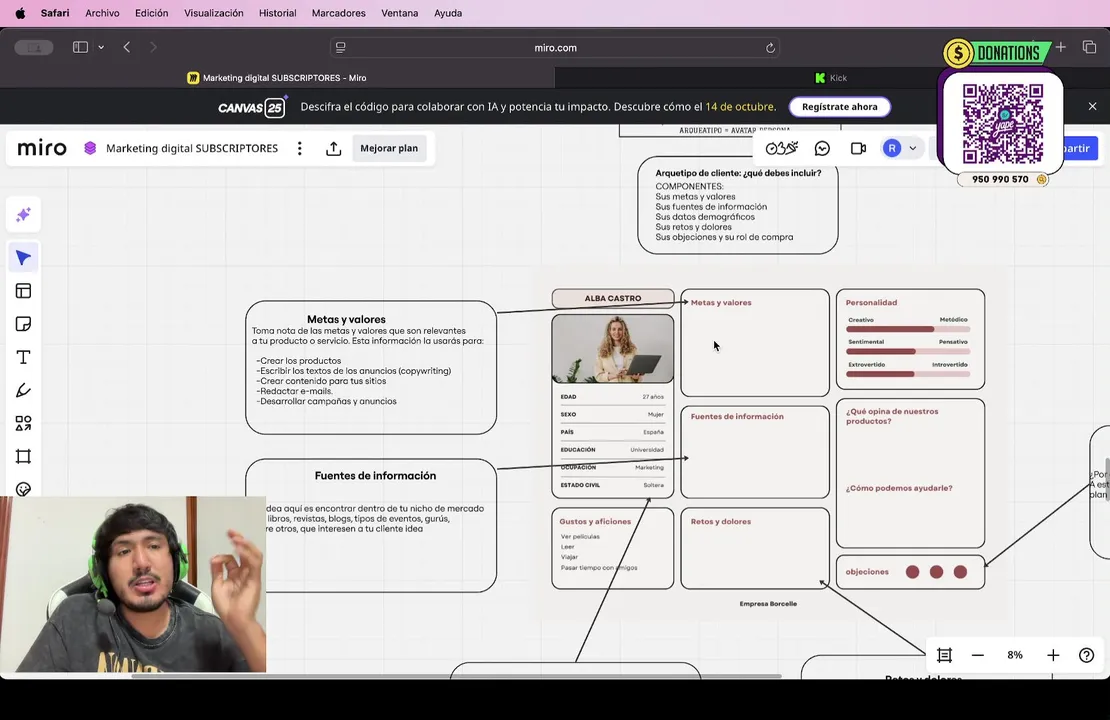Select the cursor selection tool
The image size is (1110, 720).
coord(23,258)
